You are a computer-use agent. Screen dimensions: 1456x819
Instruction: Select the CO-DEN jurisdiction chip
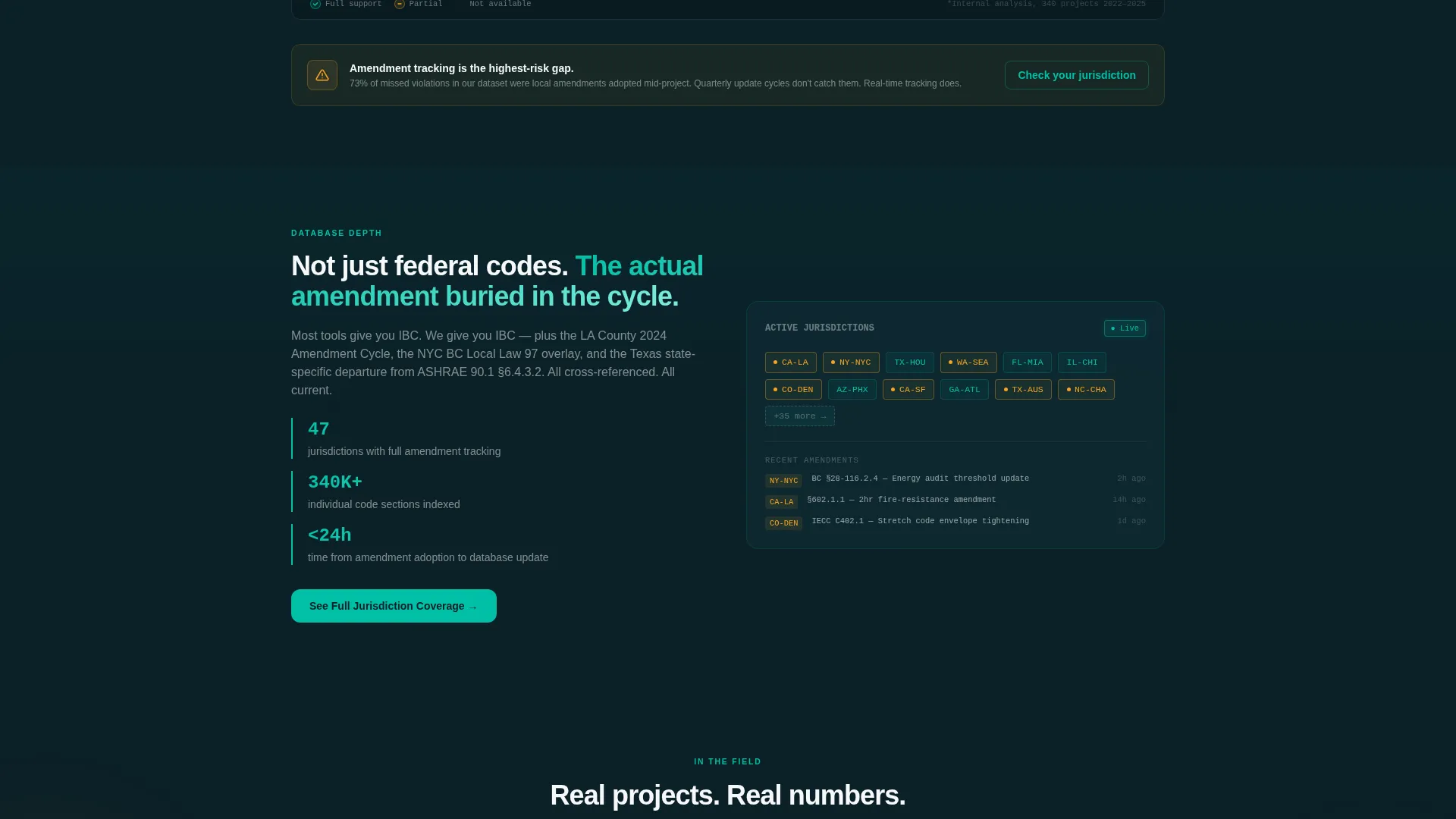[793, 390]
